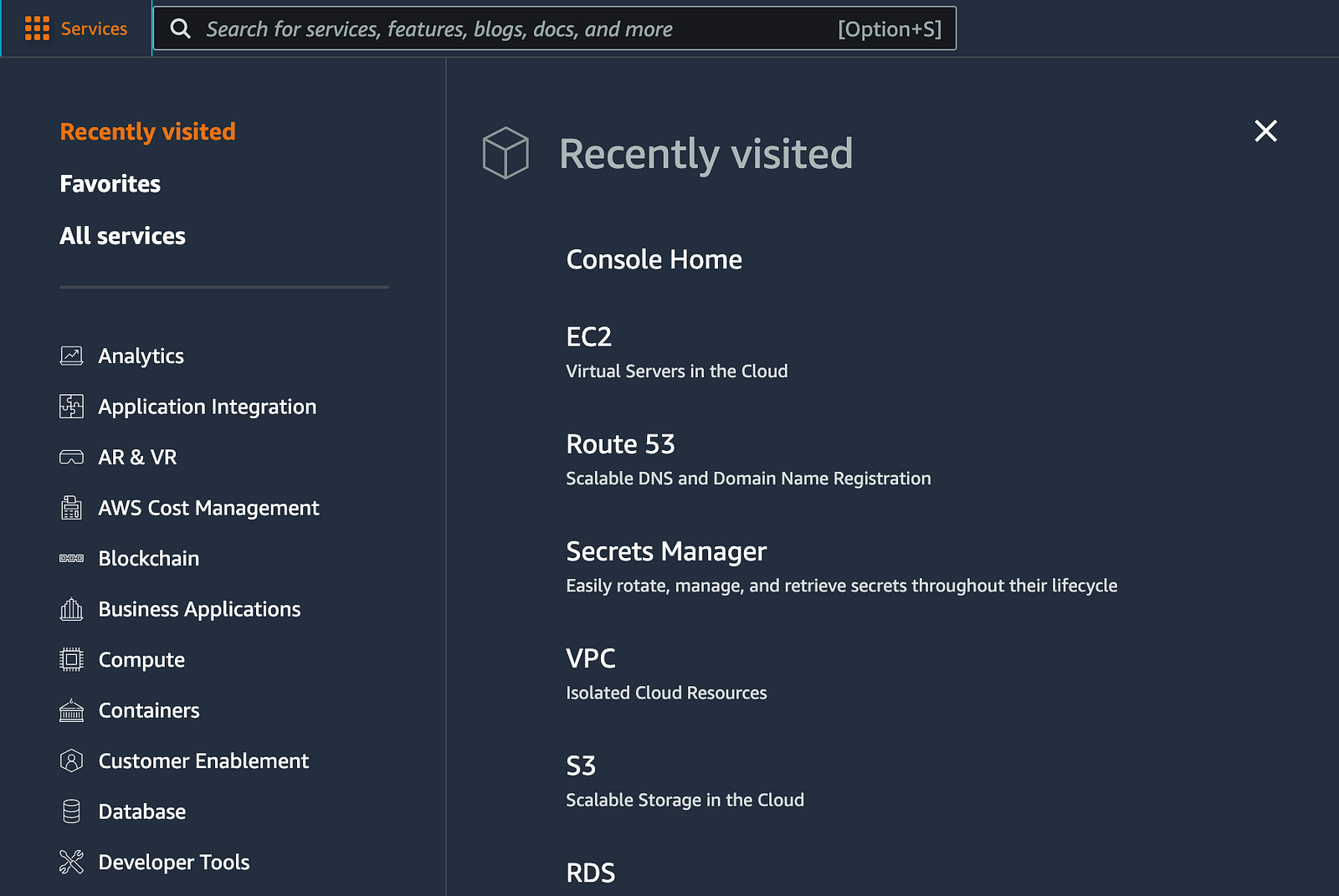Open the AWS Cost Management category
The image size is (1339, 896).
[x=209, y=509]
